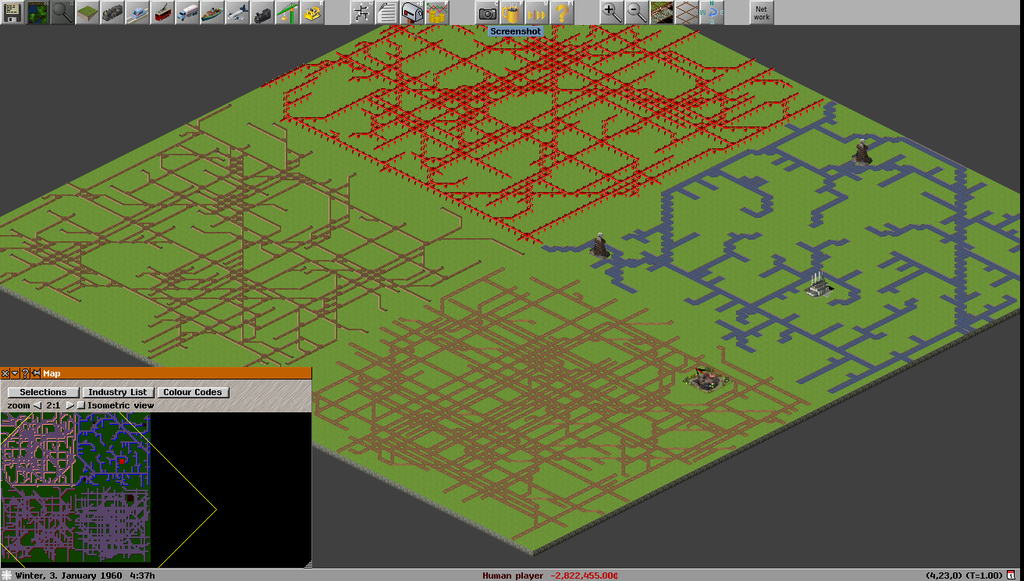Click the Map window resize corner grip

(308, 564)
